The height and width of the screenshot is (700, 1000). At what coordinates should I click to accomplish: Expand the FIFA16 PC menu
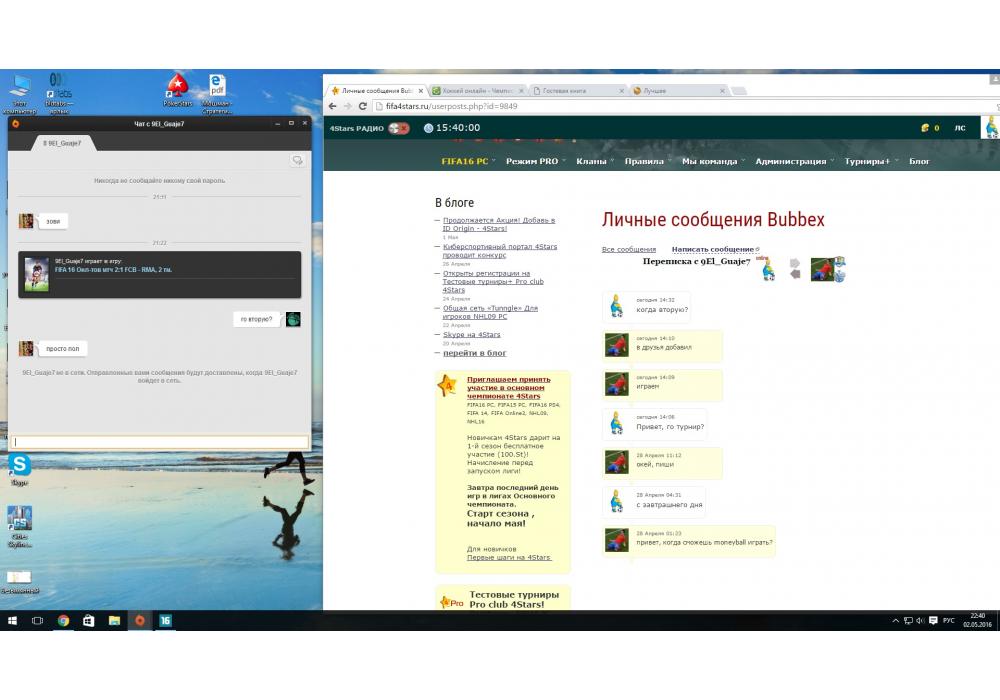click(465, 161)
